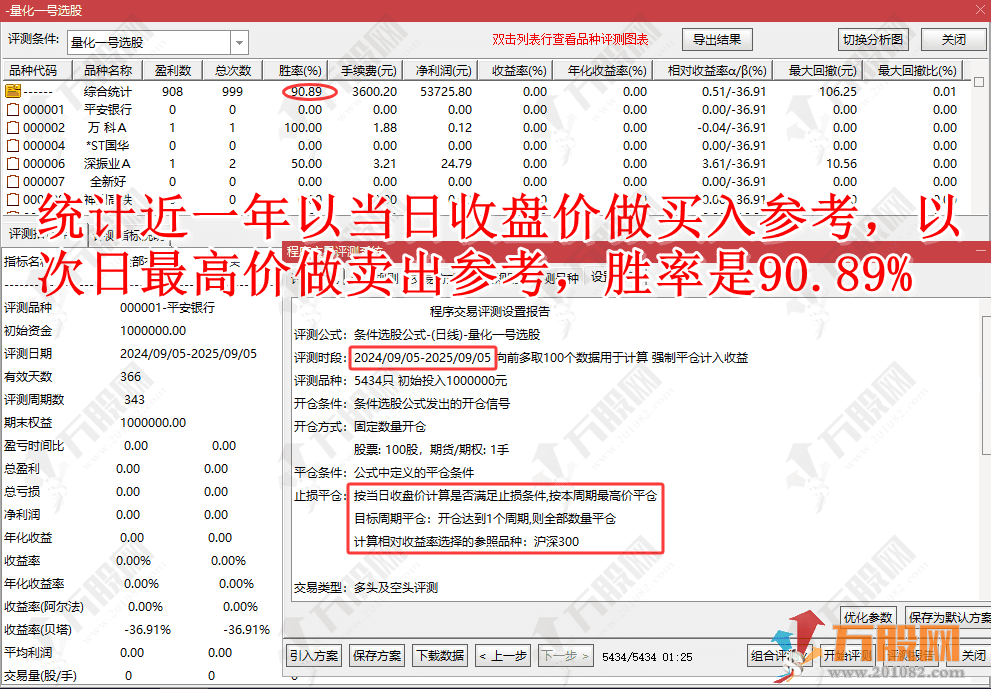Click the 评测时段 date range 2024/09/05-2025/09/05

pyautogui.click(x=422, y=358)
